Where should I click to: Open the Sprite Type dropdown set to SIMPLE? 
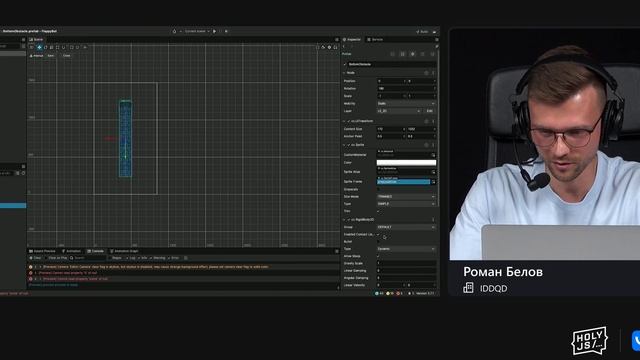pos(406,204)
